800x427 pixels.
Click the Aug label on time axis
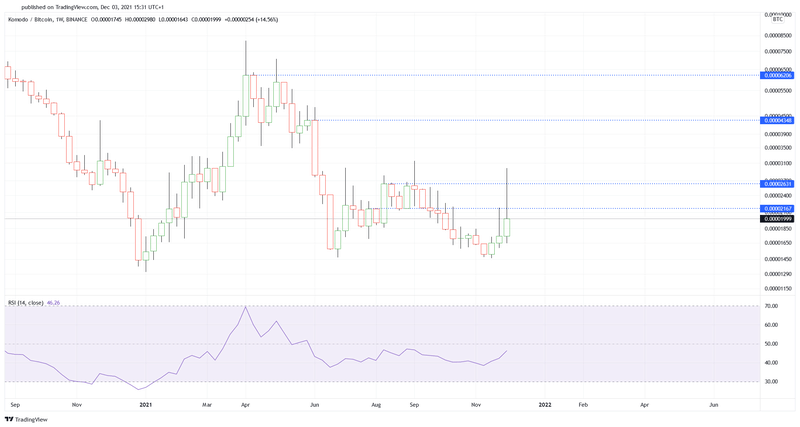pos(376,405)
